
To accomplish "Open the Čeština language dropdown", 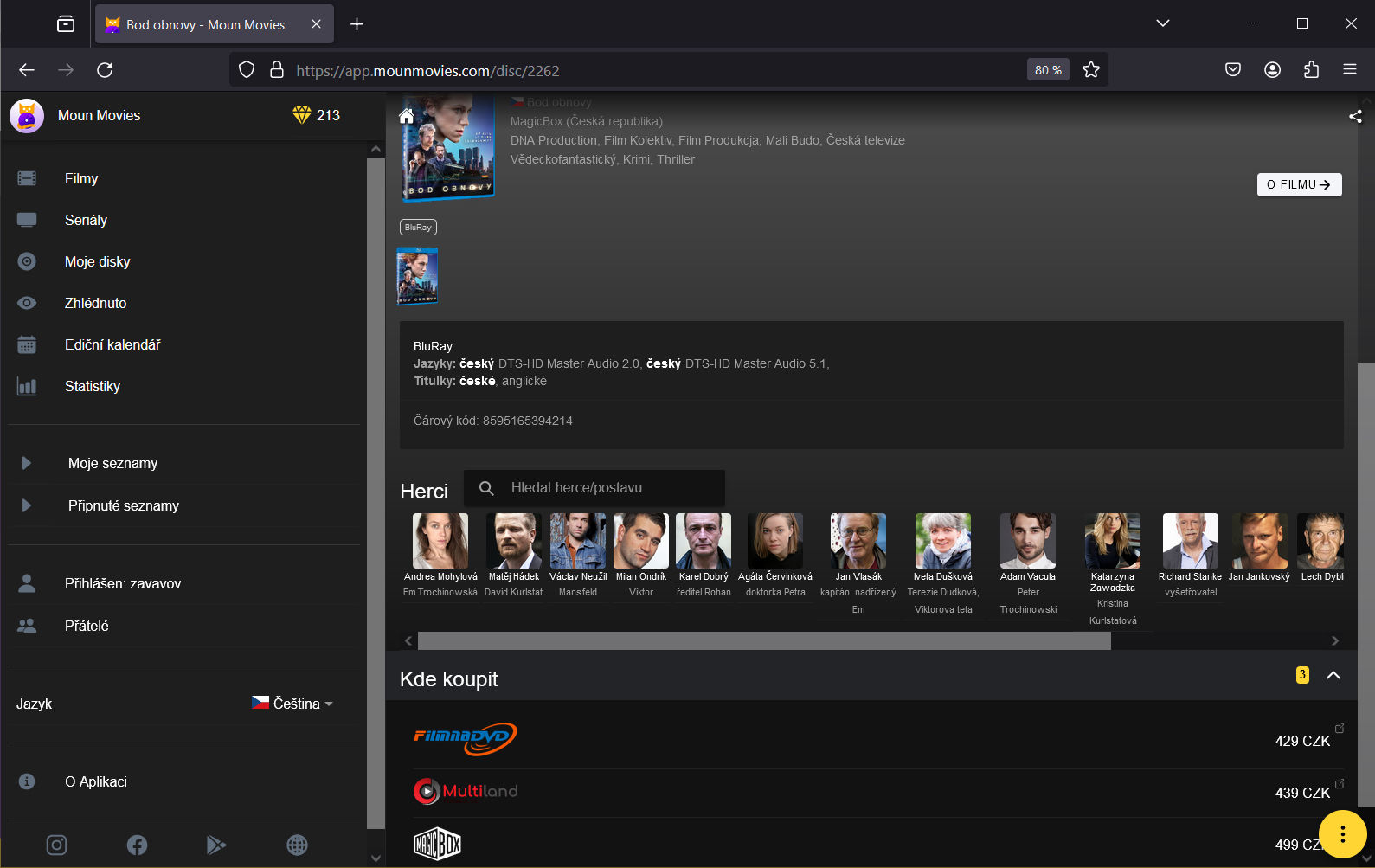I will pyautogui.click(x=294, y=704).
